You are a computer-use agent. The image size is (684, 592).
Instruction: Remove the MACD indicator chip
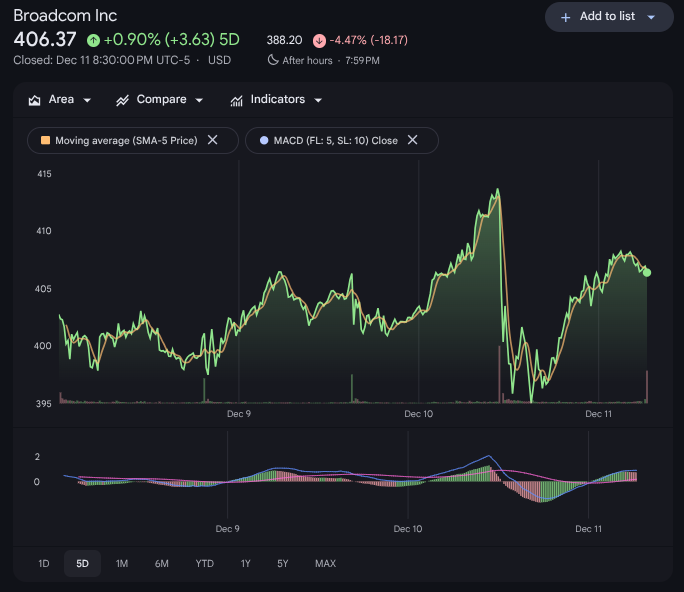[x=412, y=140]
